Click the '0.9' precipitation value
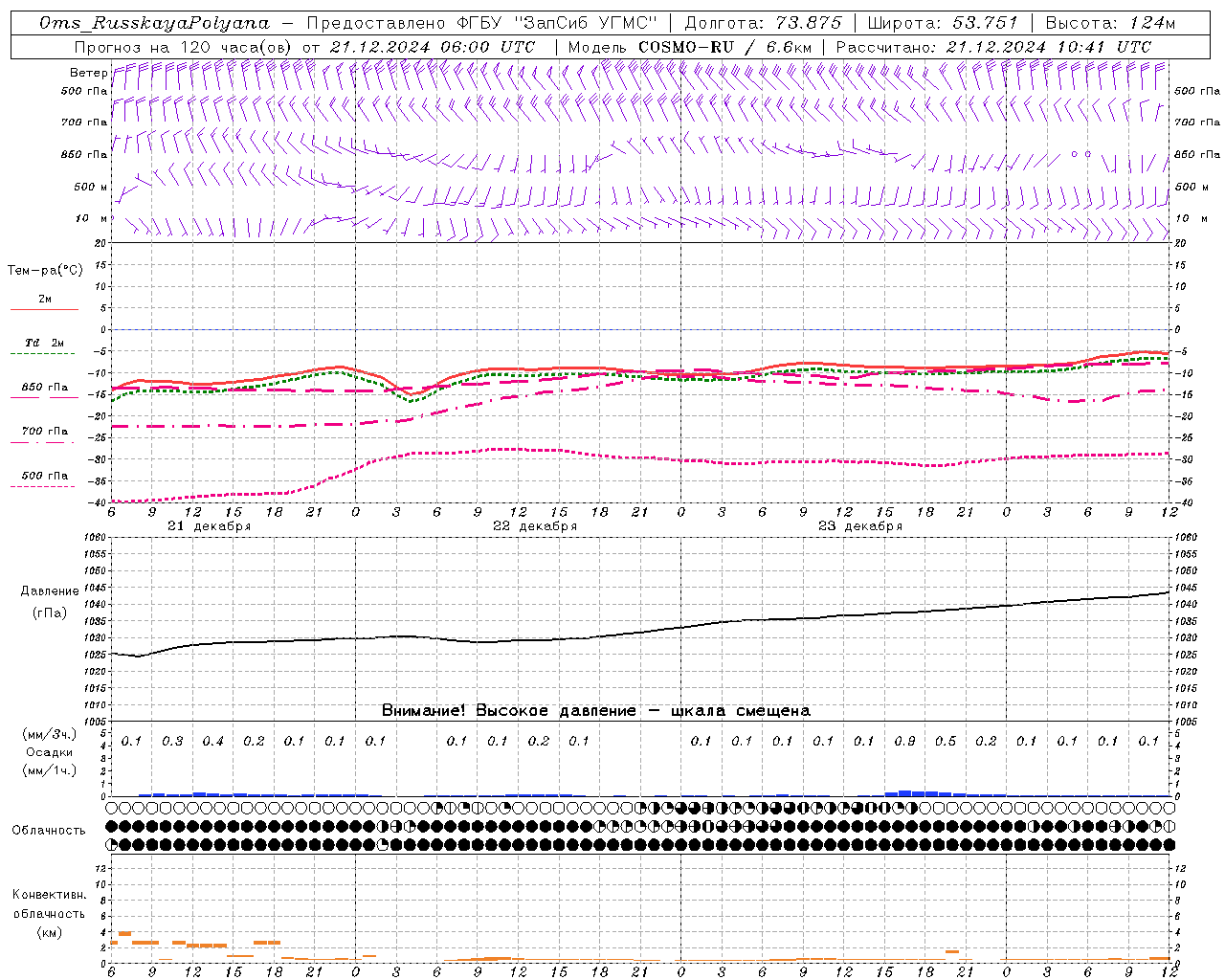The height and width of the screenshot is (980, 1225). [904, 742]
